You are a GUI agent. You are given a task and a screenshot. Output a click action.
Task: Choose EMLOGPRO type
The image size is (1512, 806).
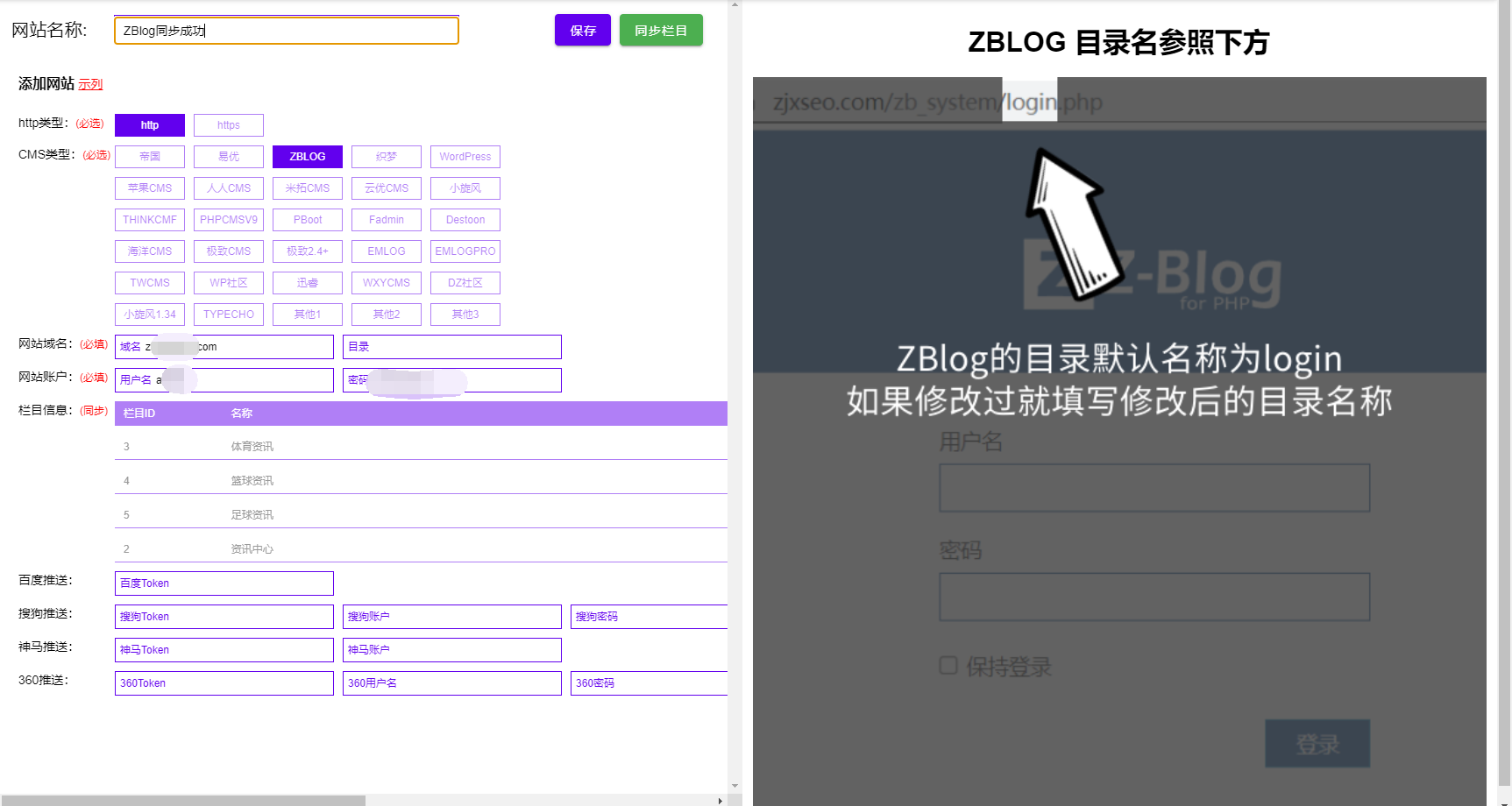pos(465,251)
